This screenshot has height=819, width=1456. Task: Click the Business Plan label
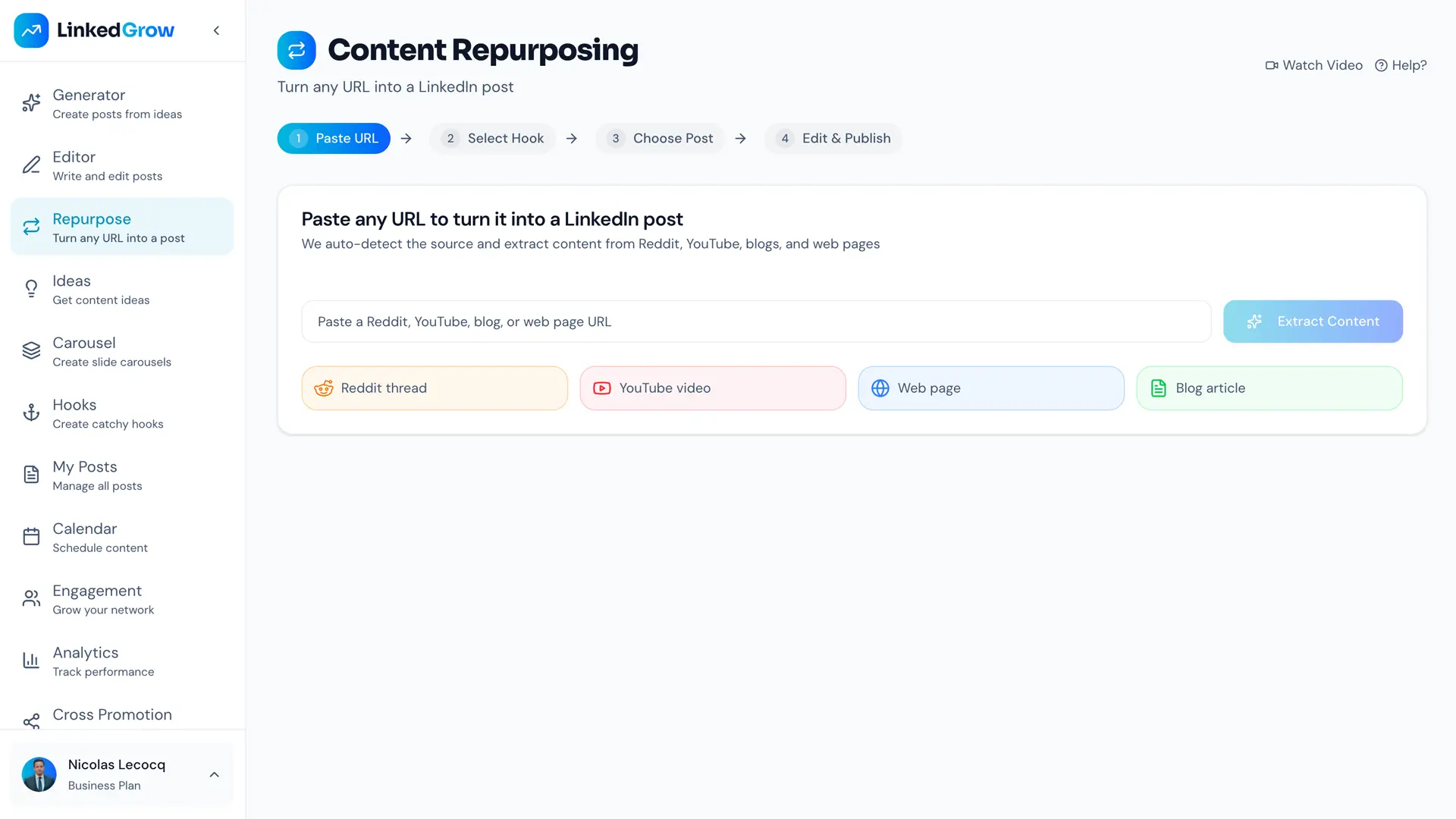(x=105, y=786)
